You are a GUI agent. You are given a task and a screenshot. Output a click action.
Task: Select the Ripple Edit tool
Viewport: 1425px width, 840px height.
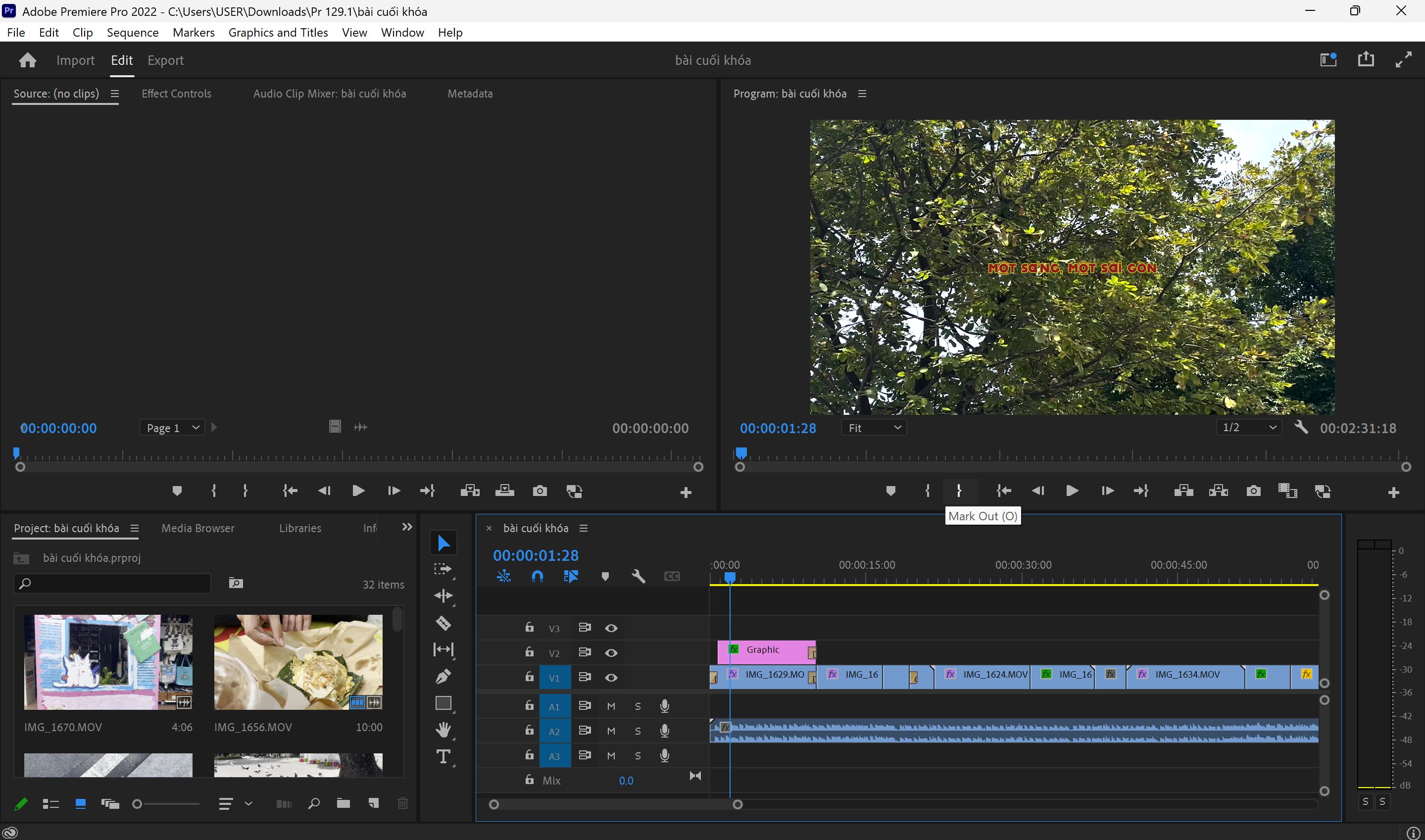coord(443,595)
